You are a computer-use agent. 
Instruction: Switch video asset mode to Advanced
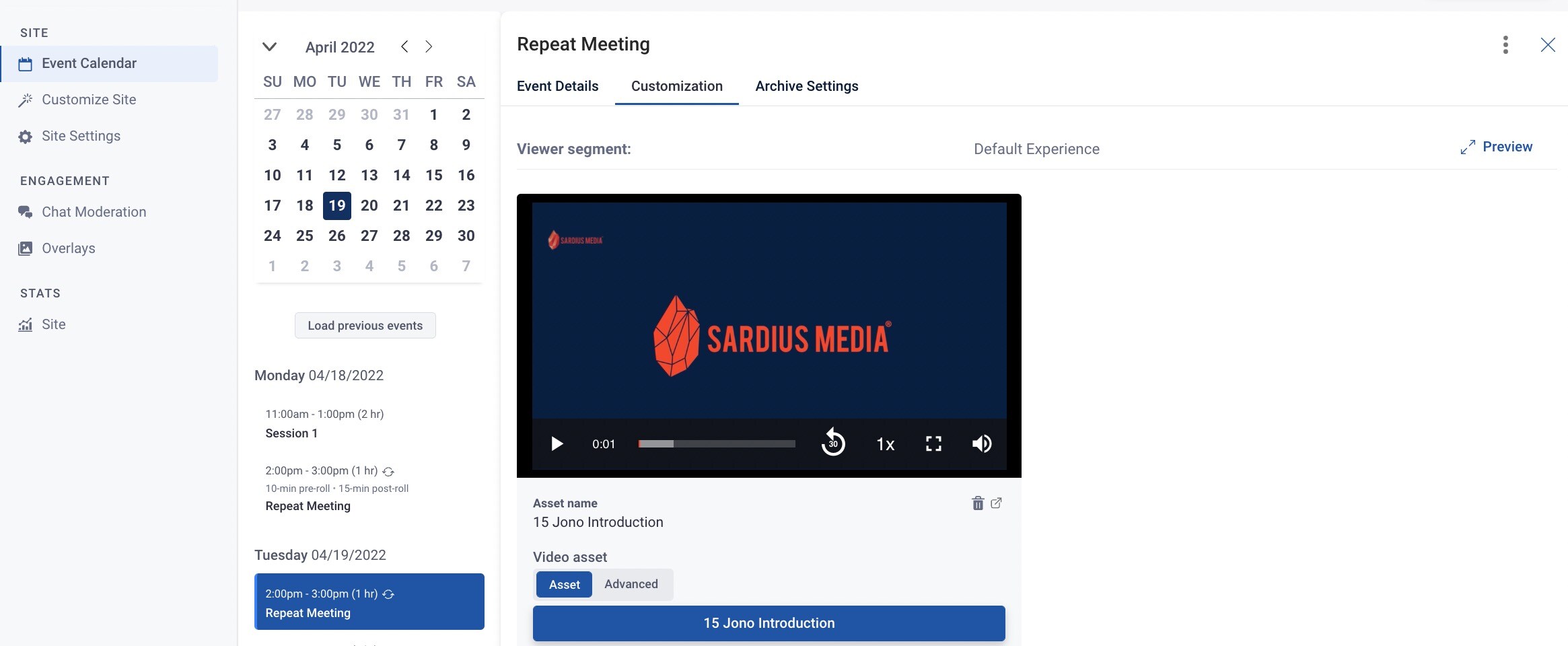(x=631, y=584)
